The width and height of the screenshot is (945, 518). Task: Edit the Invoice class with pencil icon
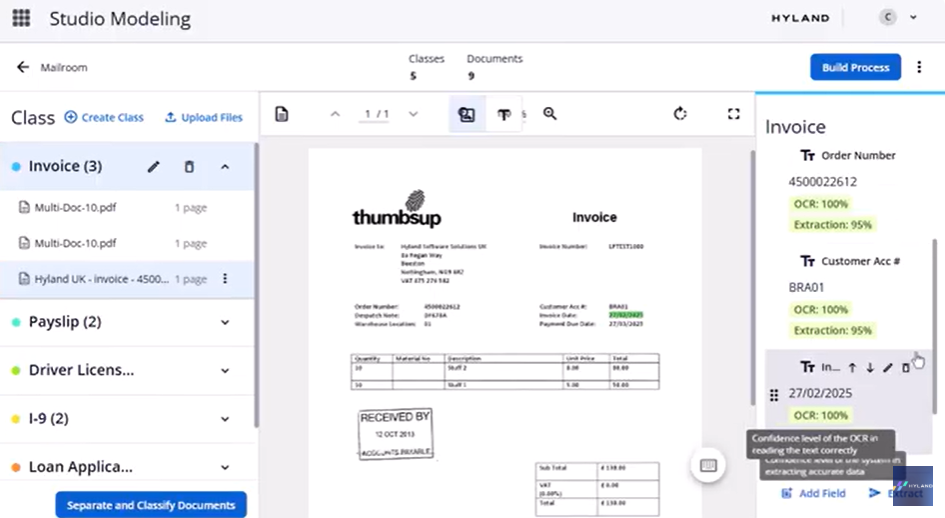click(154, 166)
